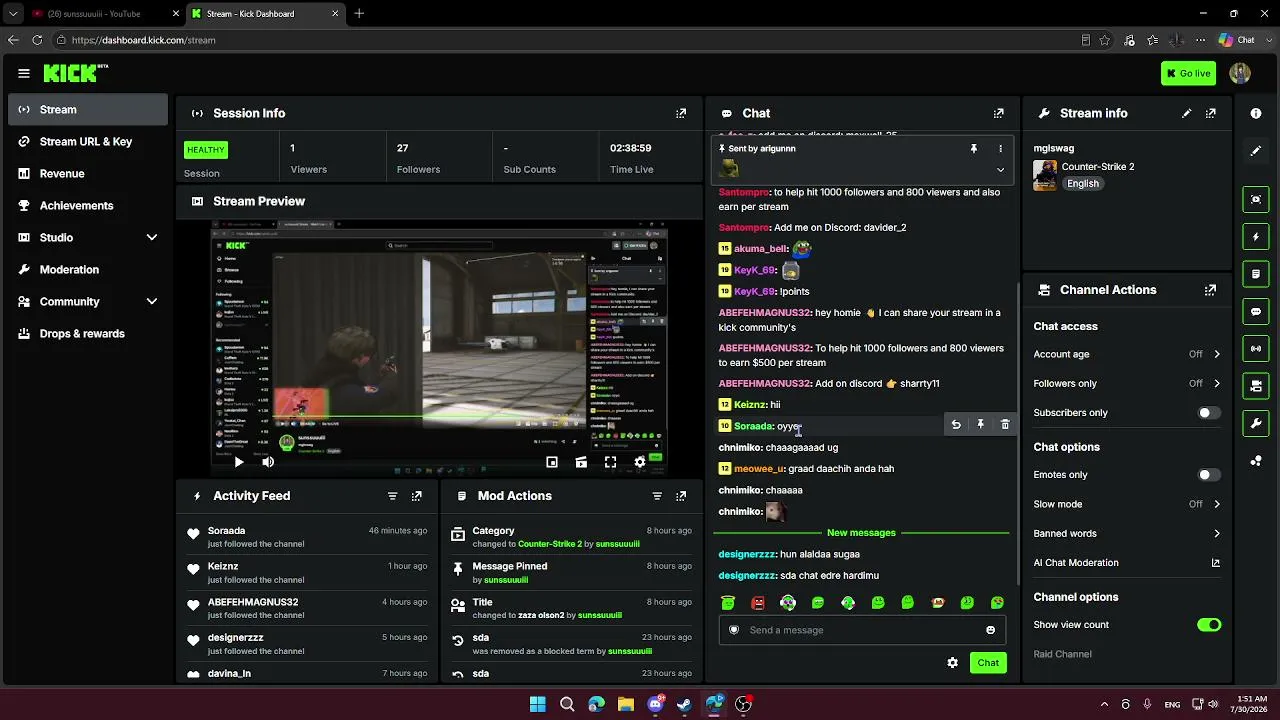Open the Banned words list arrow

point(1217,534)
